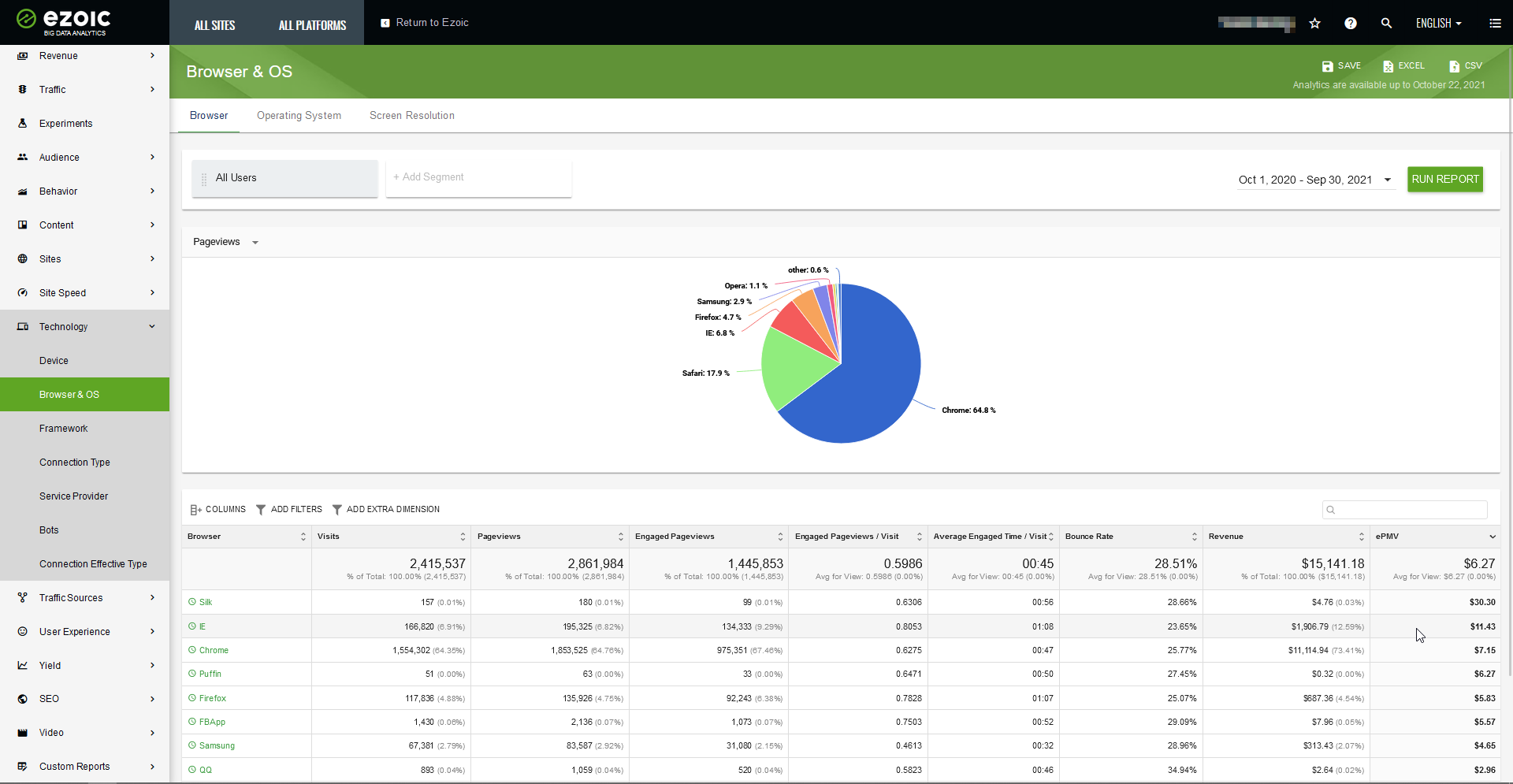Toggle sort order on Bounce Rate column
The height and width of the screenshot is (784, 1513).
(1194, 537)
